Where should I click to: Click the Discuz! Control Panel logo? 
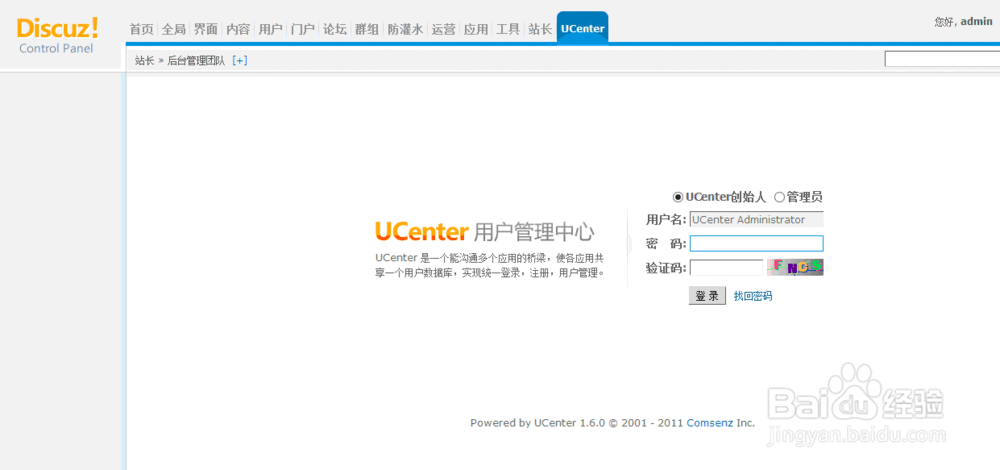coord(57,36)
